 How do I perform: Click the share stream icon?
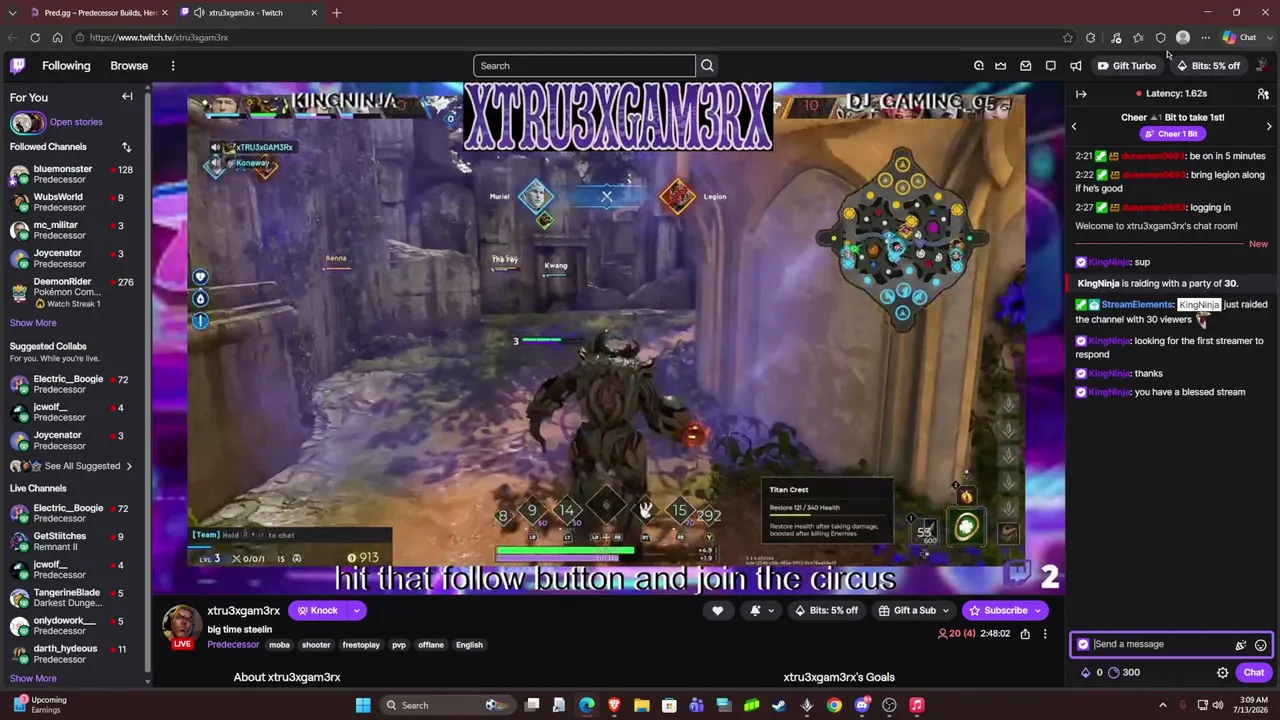(x=1025, y=633)
